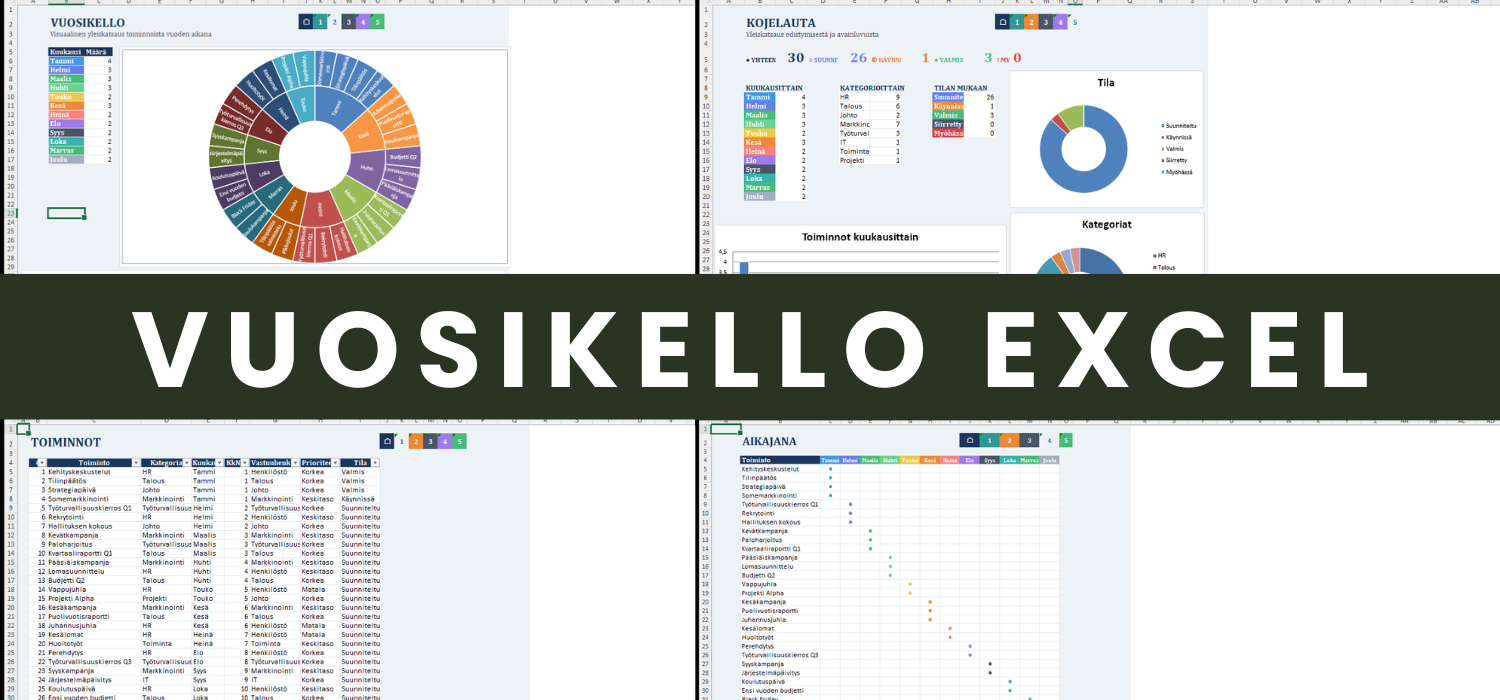Click orange page 2 button on Kojelauta
This screenshot has width=1500, height=700.
[1031, 22]
